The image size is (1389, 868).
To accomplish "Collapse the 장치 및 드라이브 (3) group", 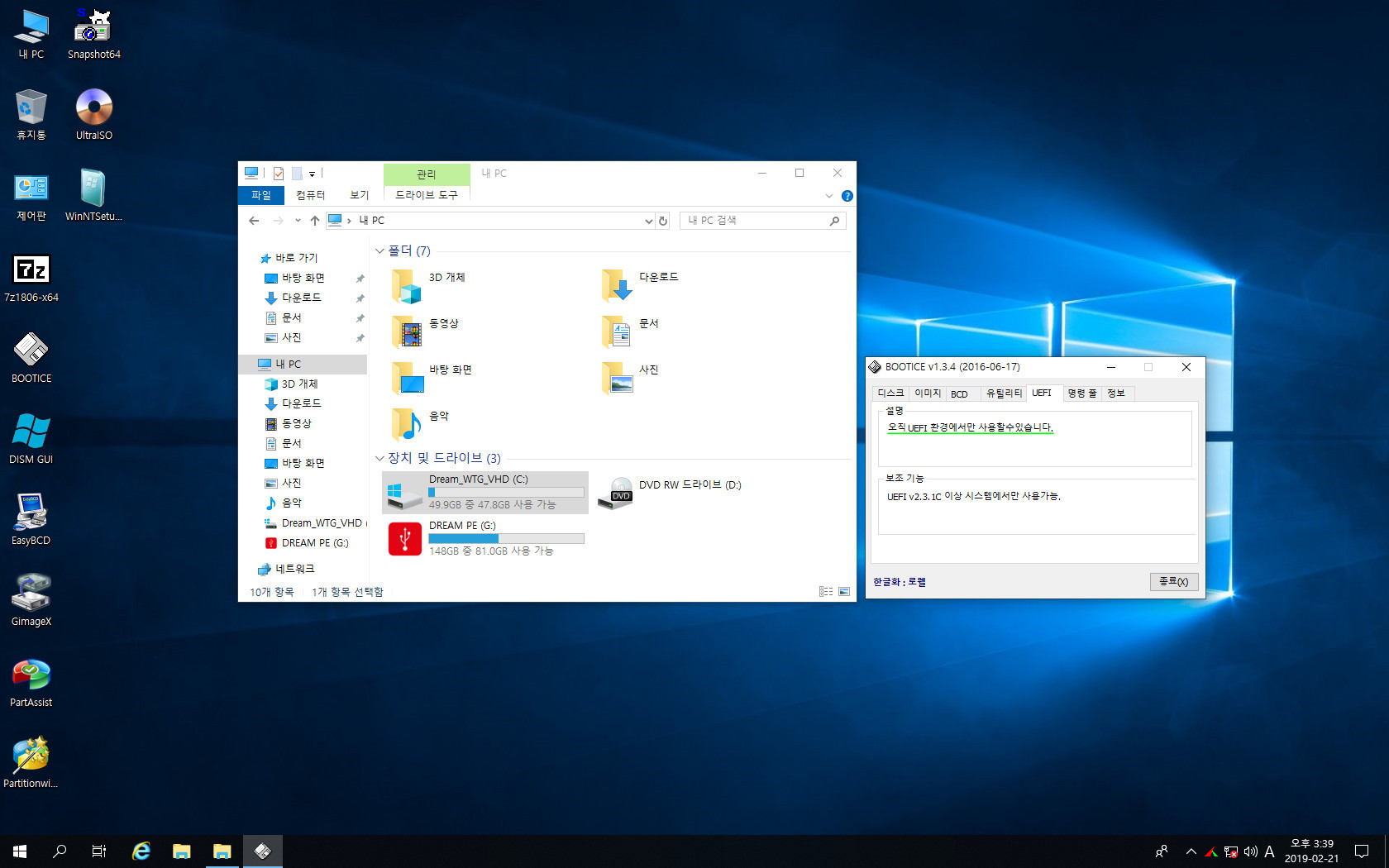I will pyautogui.click(x=379, y=459).
